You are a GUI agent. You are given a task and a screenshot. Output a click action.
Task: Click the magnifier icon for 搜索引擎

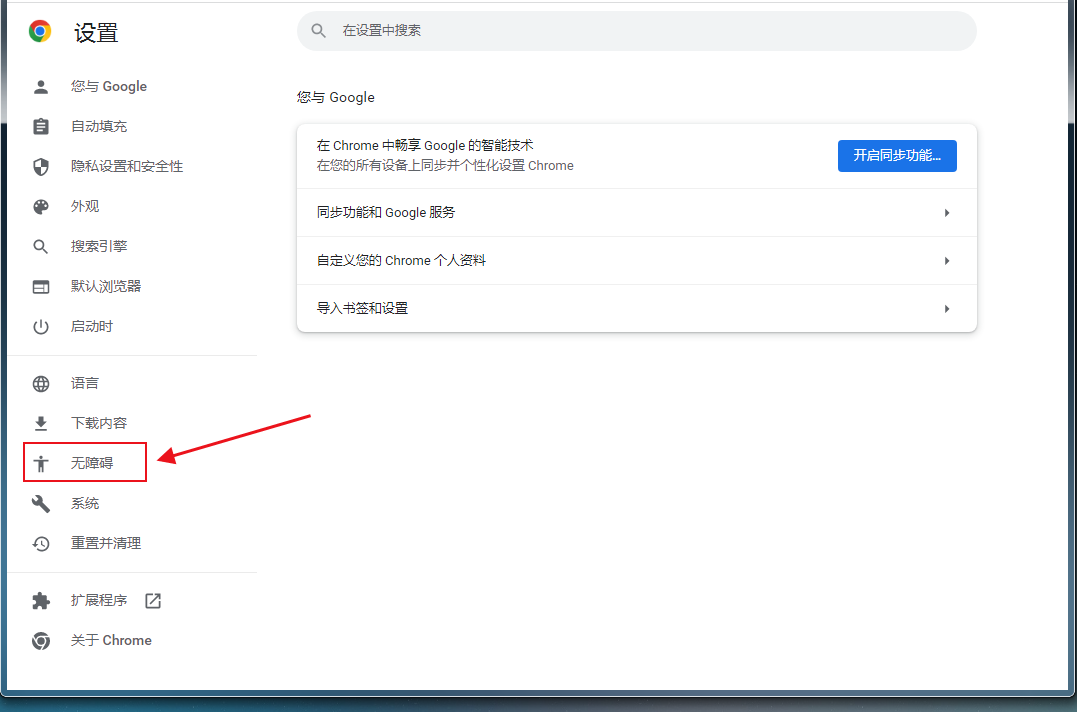point(41,247)
